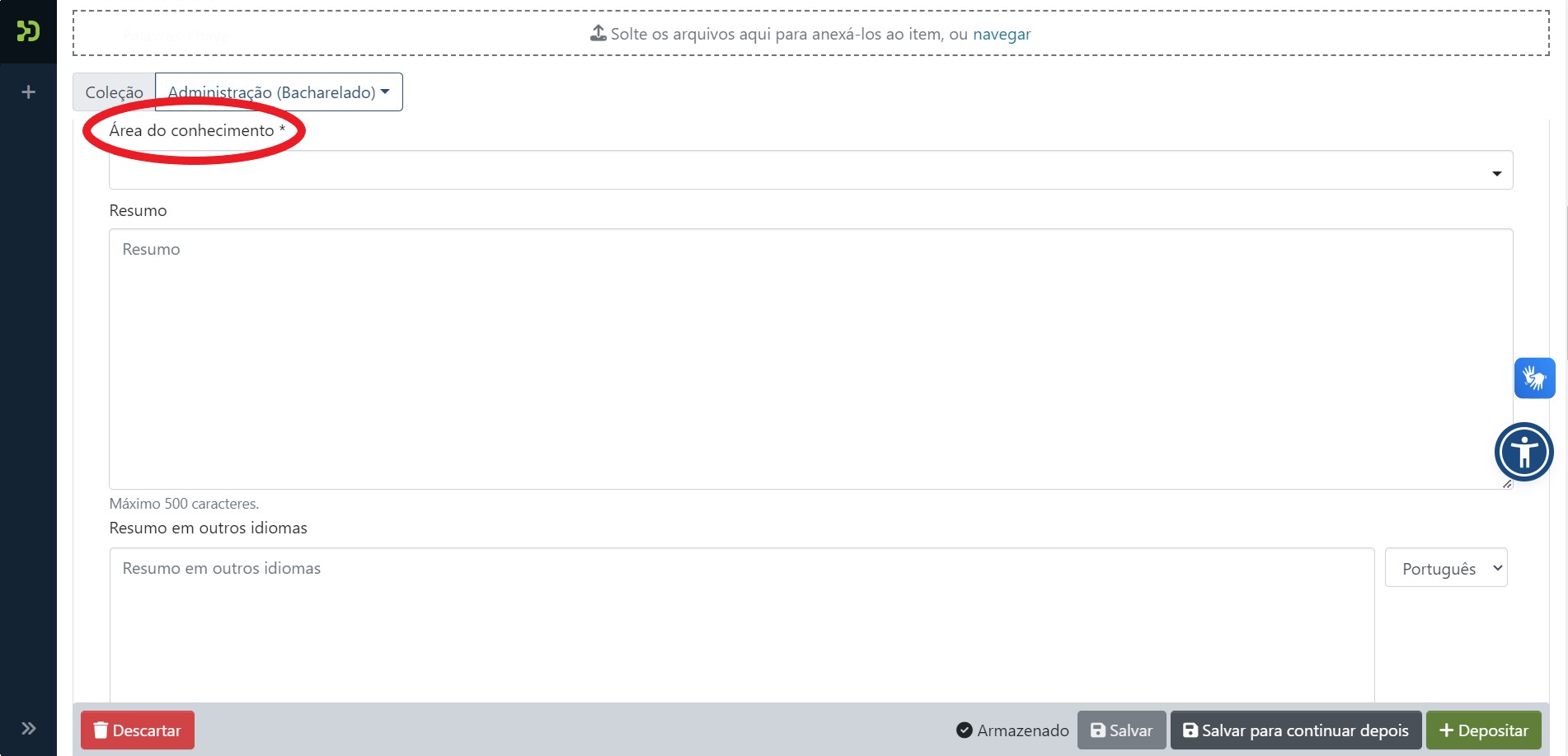Image resolution: width=1568 pixels, height=756 pixels.
Task: Open the VLibras sign language widget
Action: tap(1534, 378)
